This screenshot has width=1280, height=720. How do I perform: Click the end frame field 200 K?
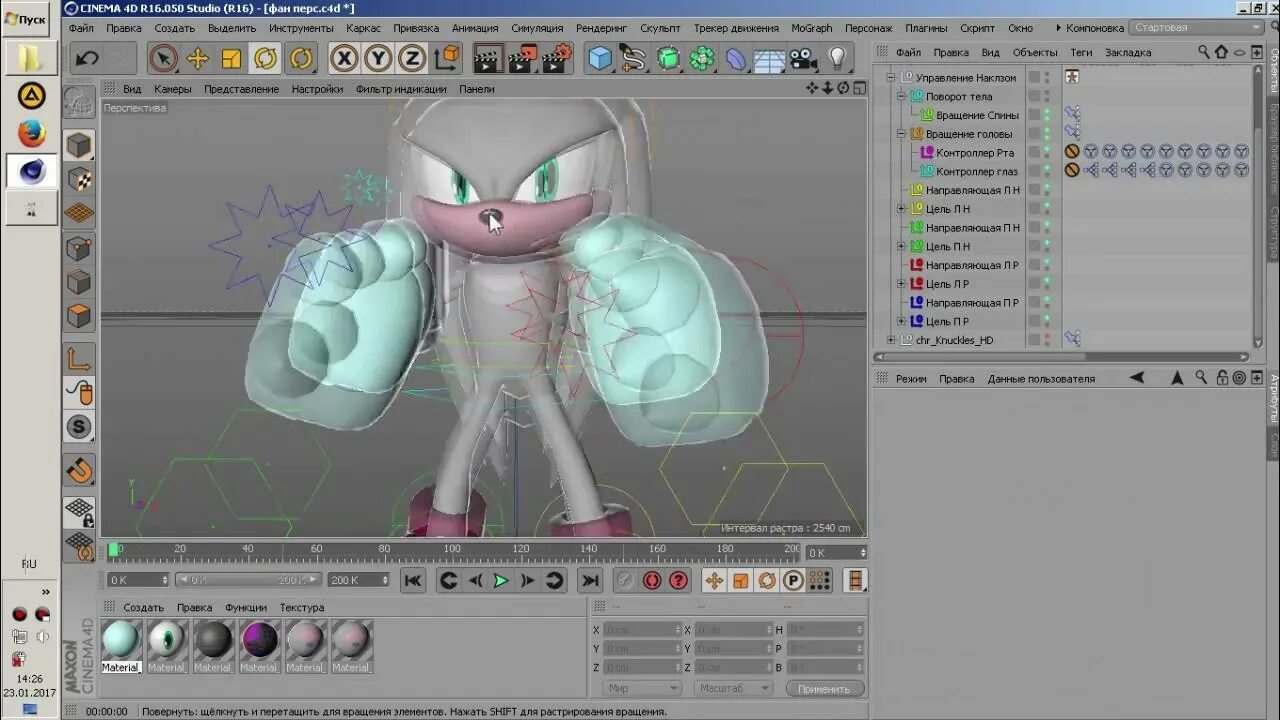358,580
